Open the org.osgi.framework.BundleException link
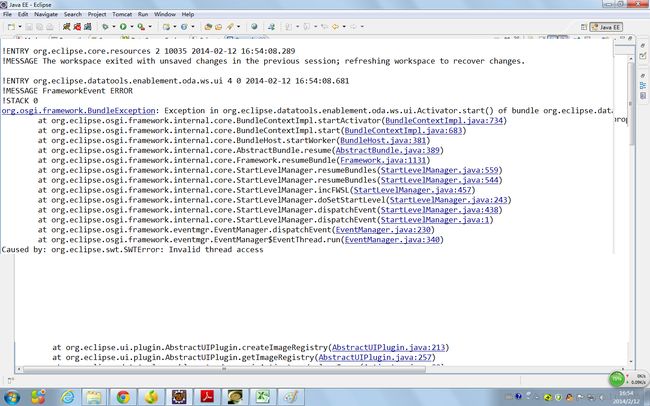 pos(78,111)
